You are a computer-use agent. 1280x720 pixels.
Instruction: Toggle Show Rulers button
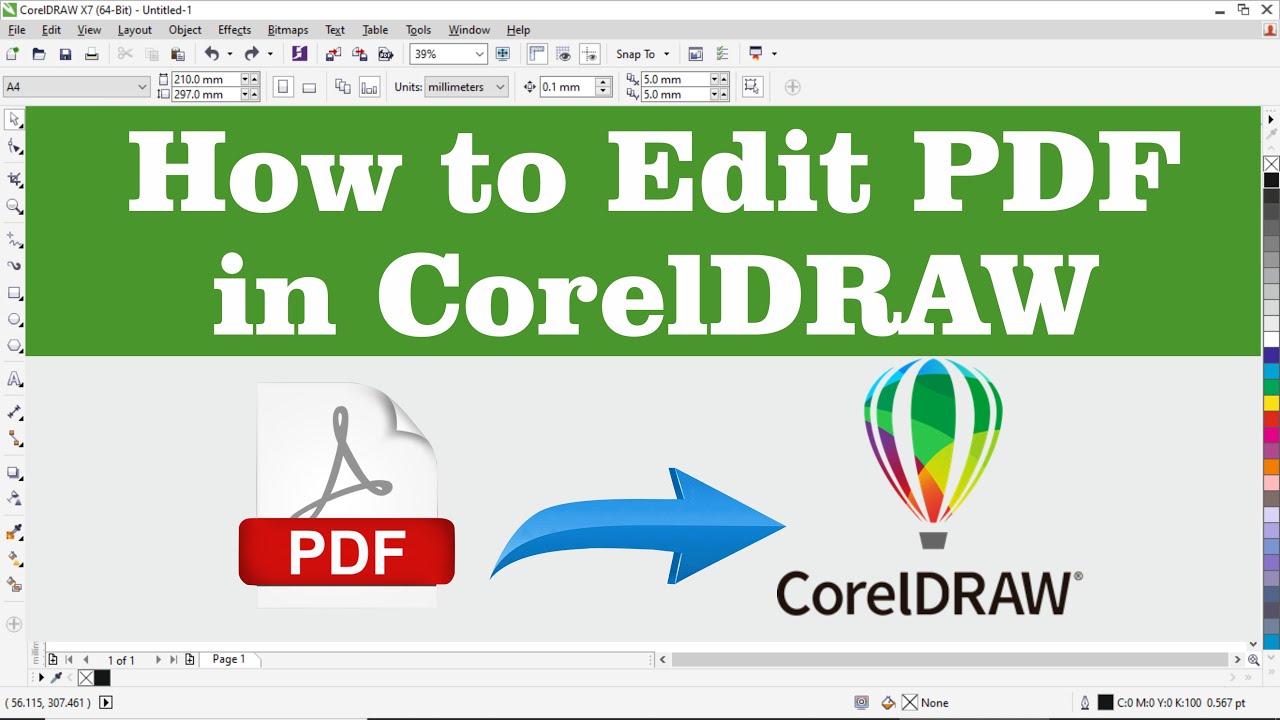[537, 54]
